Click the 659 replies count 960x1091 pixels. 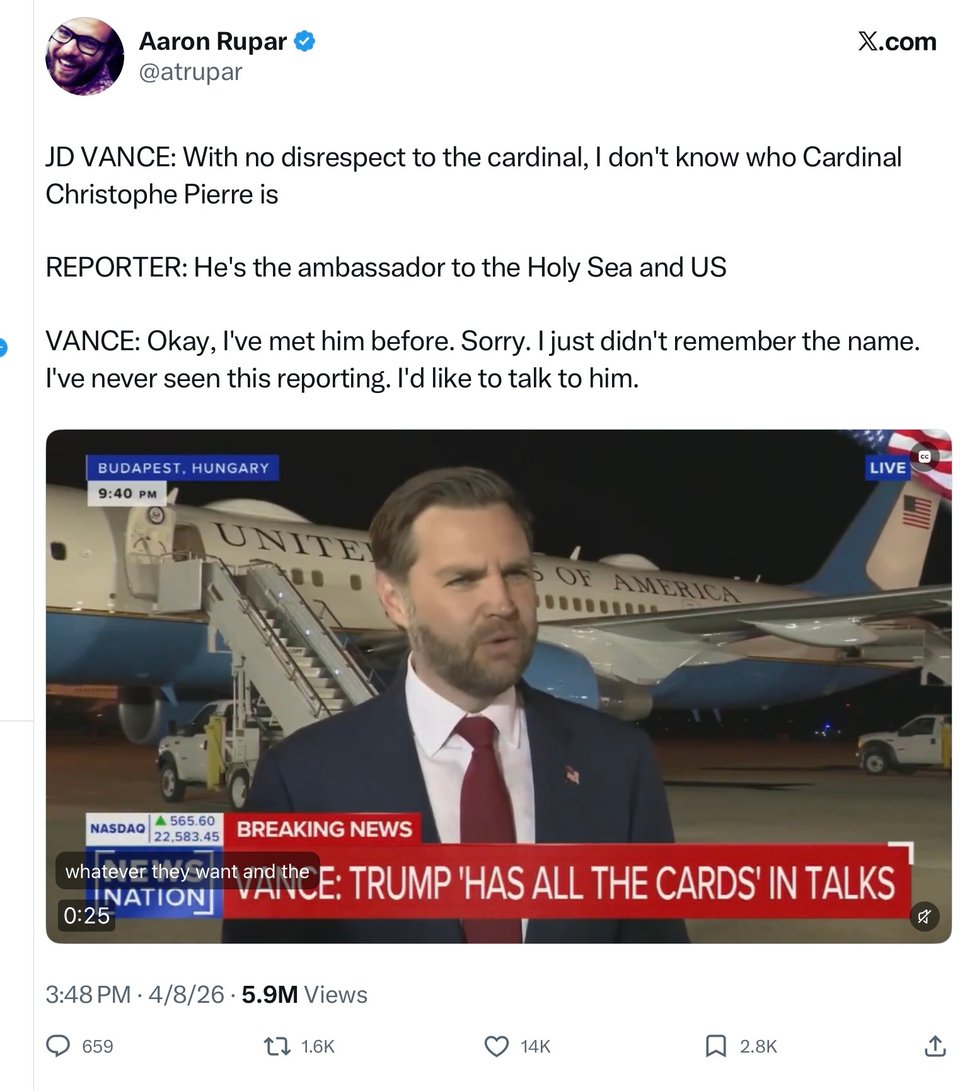click(97, 1047)
